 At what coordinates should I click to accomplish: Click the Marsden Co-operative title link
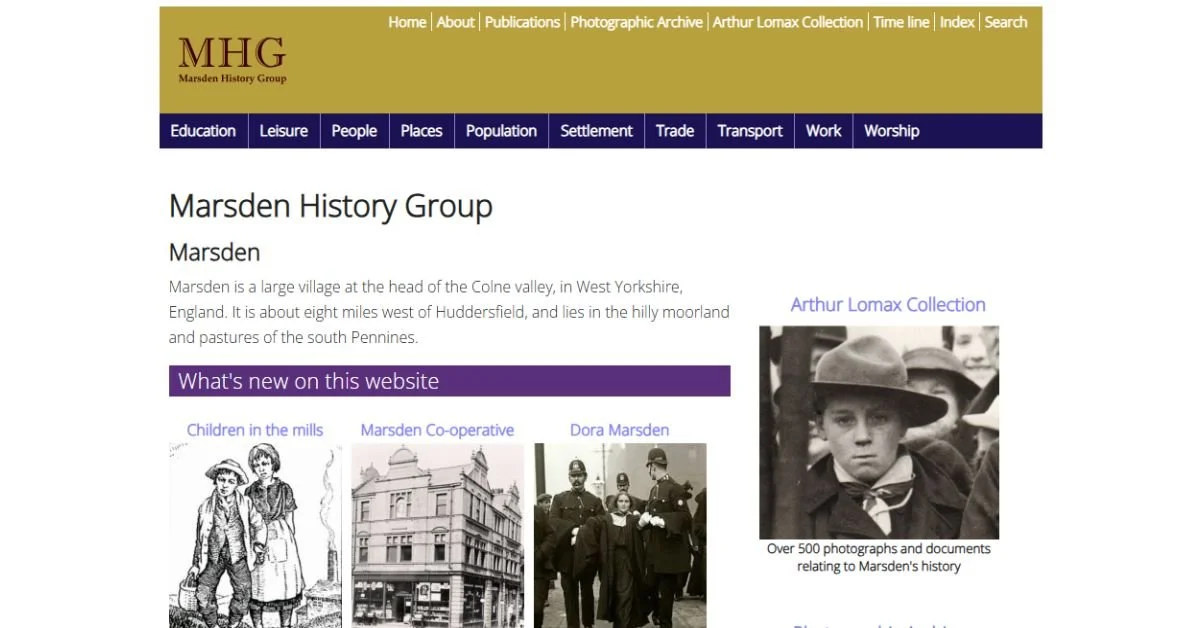(x=437, y=430)
